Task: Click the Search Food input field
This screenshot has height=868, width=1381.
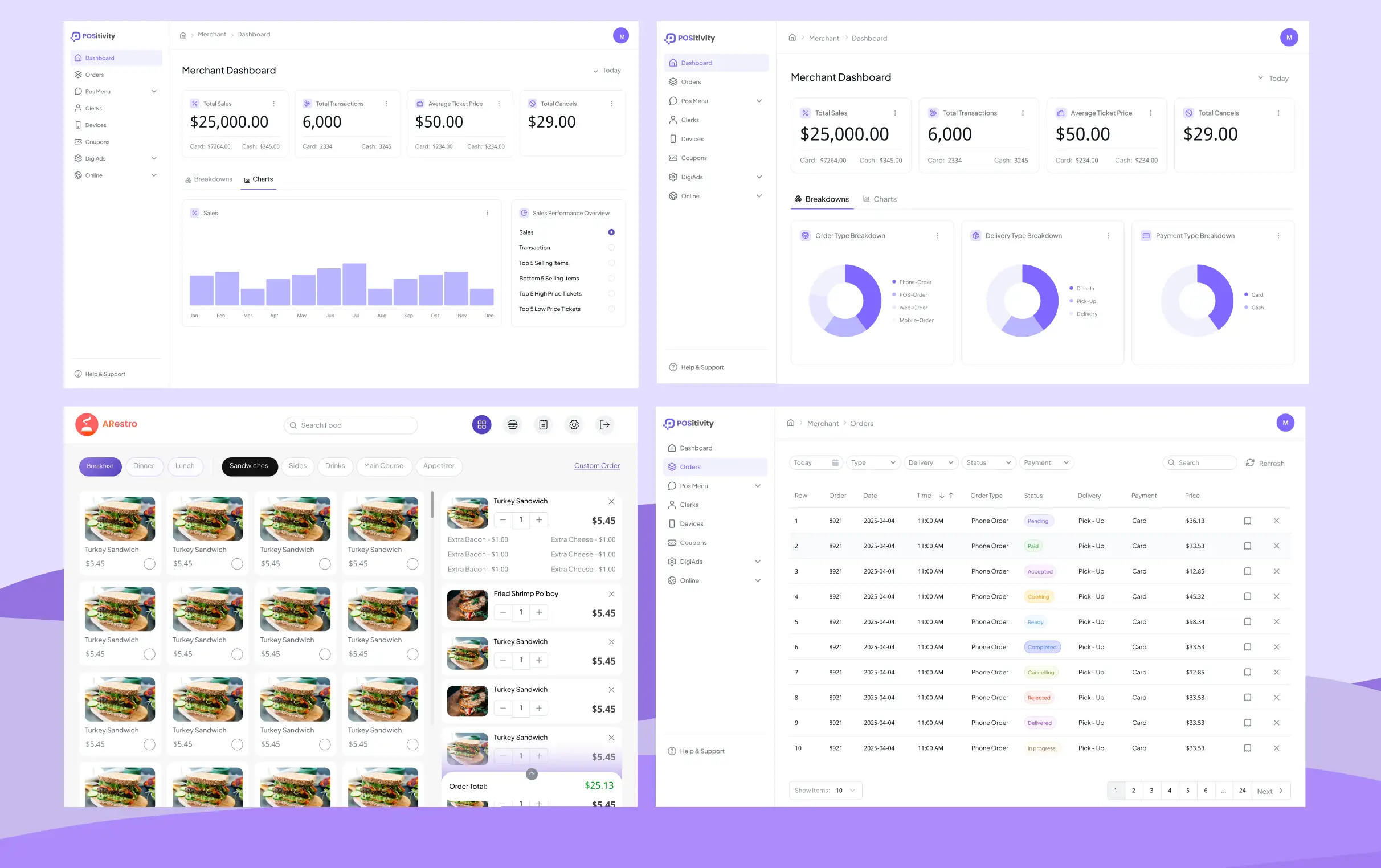Action: [350, 425]
